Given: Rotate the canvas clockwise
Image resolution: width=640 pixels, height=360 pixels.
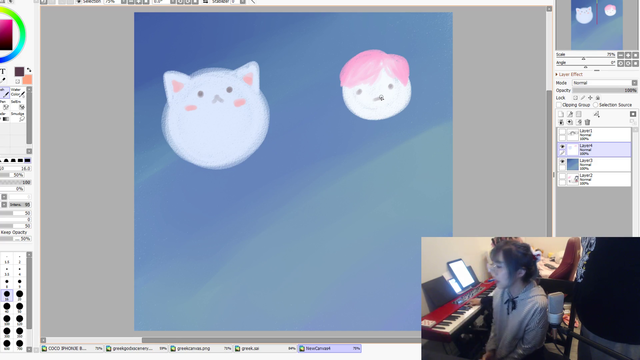Looking at the screenshot, I should click(x=628, y=63).
